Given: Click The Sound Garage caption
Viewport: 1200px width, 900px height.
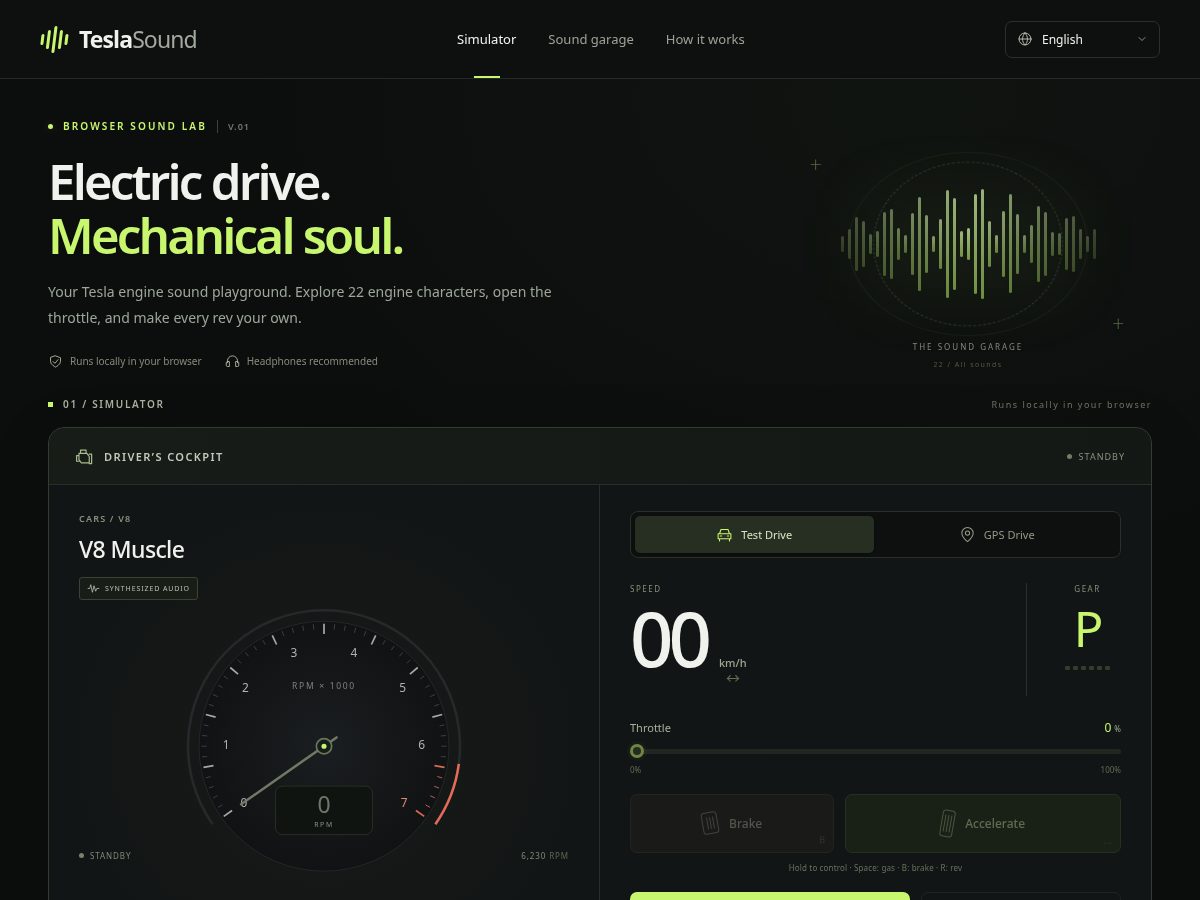Looking at the screenshot, I should pos(967,347).
